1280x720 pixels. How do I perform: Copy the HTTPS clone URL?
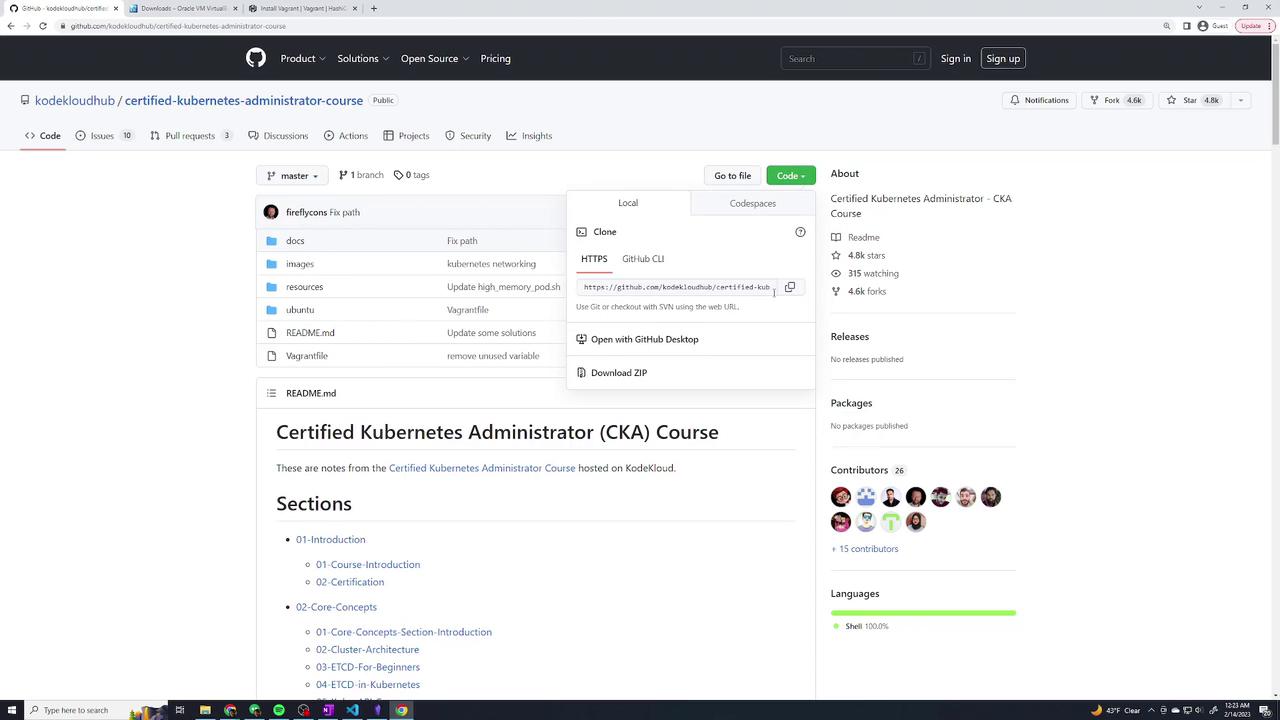[x=790, y=287]
